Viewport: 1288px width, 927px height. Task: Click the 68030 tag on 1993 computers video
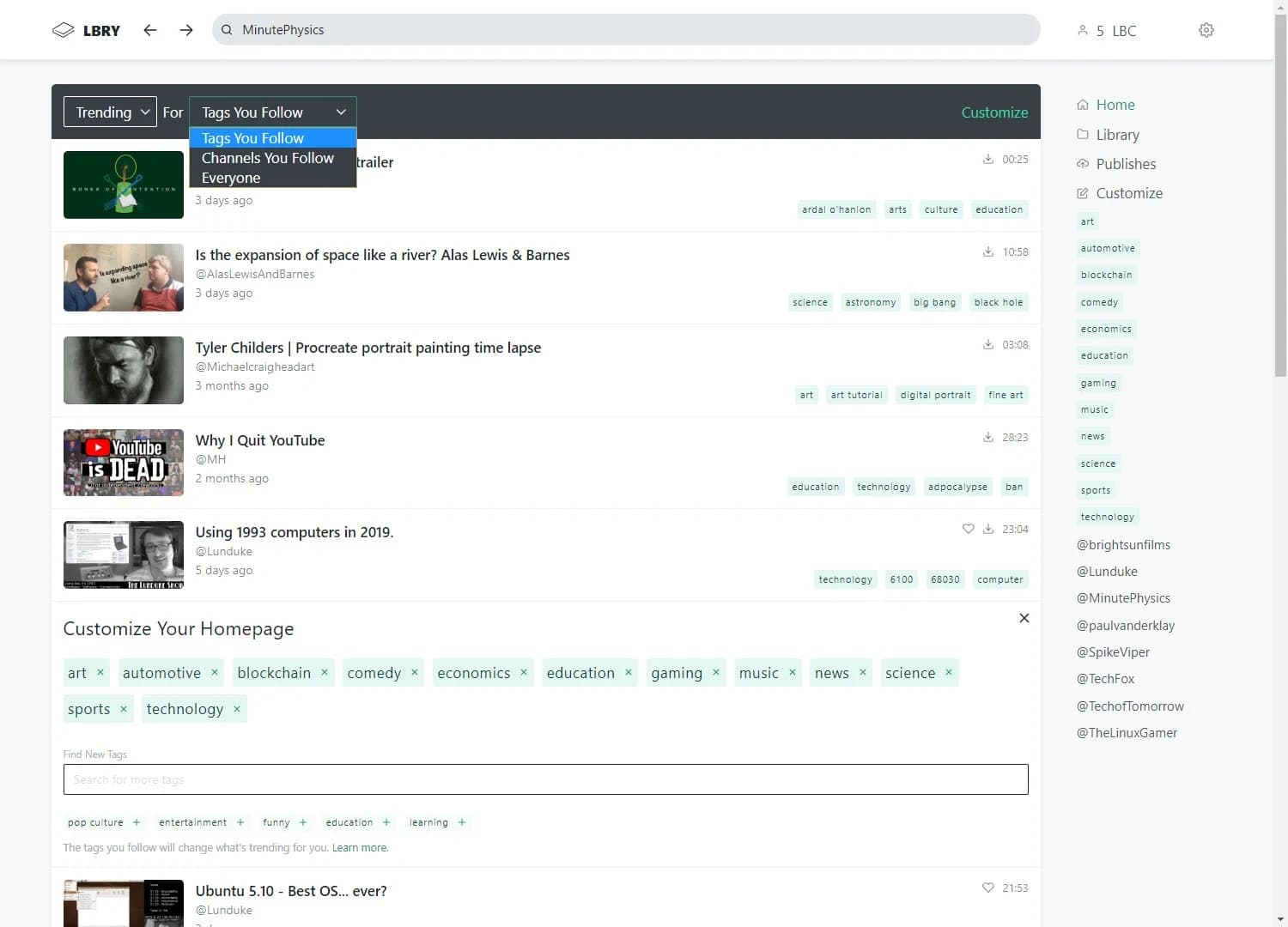(x=945, y=579)
